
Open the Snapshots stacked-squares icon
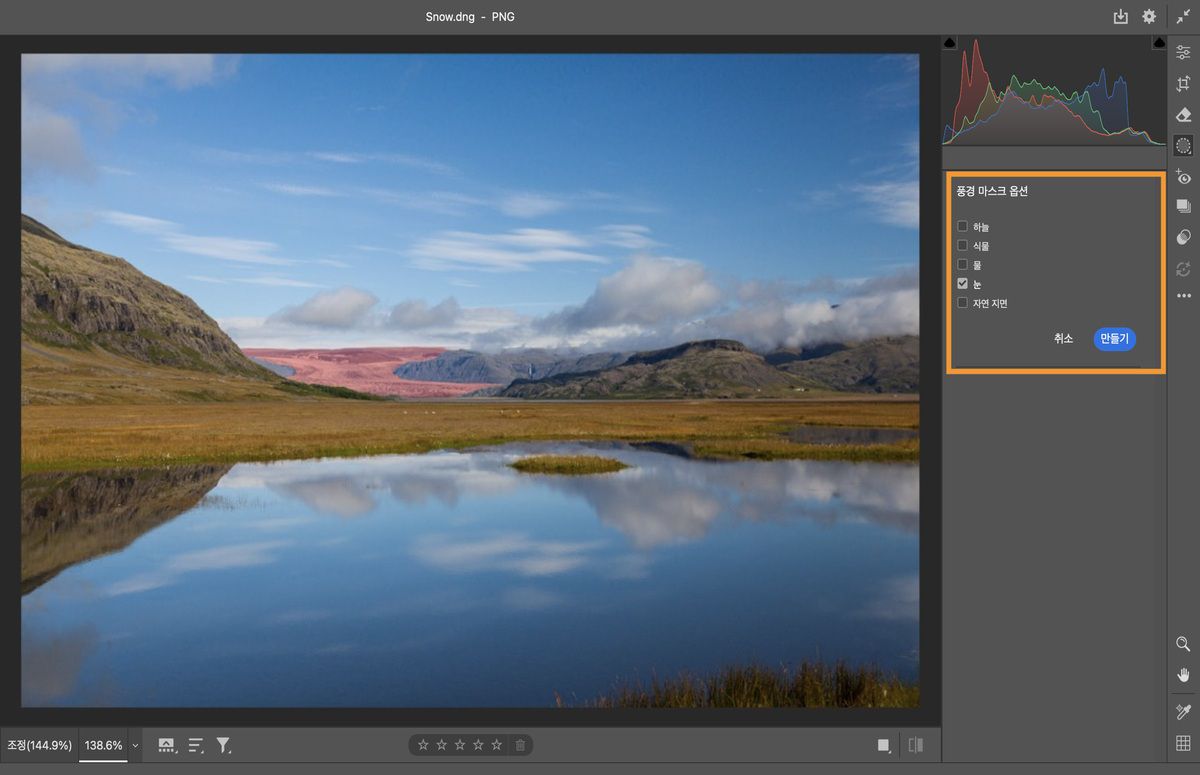pyautogui.click(x=1183, y=206)
